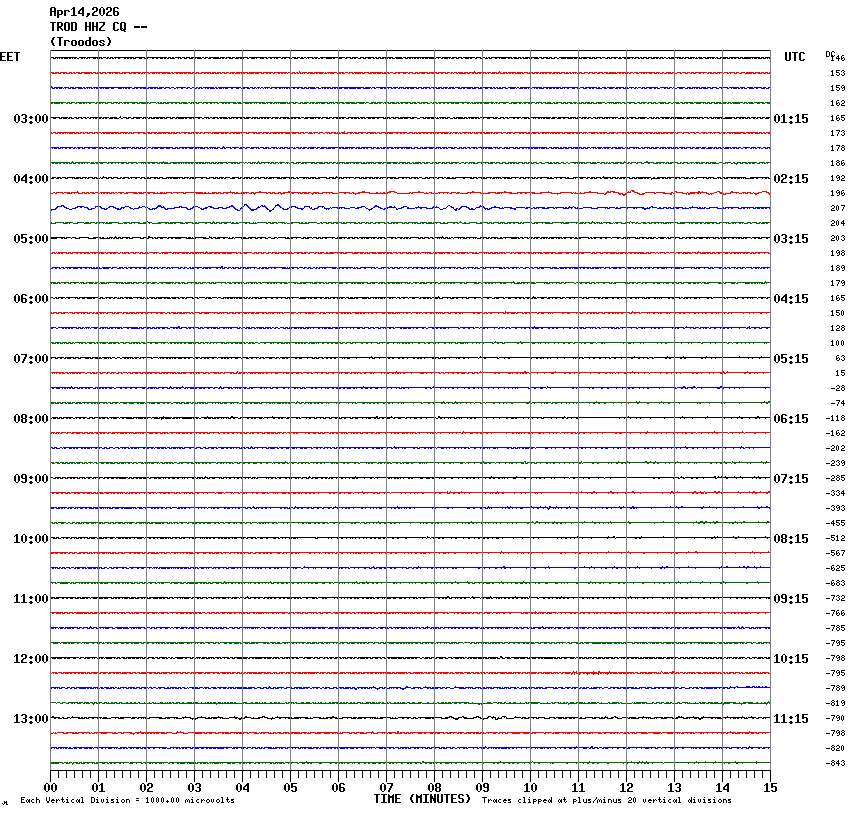Image resolution: width=850 pixels, height=814 pixels.
Task: Click the Apr14,2026 date header
Action: (x=84, y=12)
